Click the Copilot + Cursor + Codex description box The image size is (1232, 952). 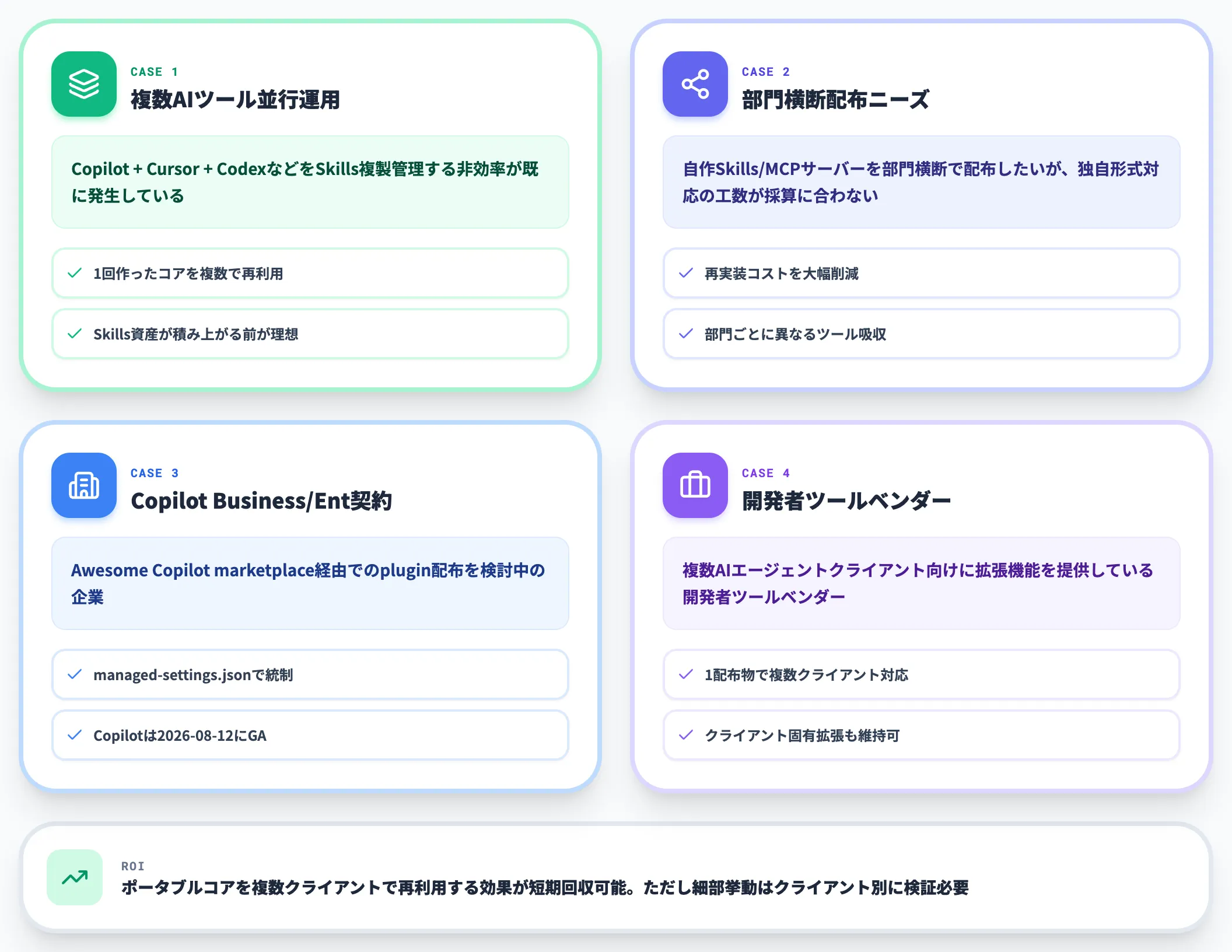[x=310, y=182]
